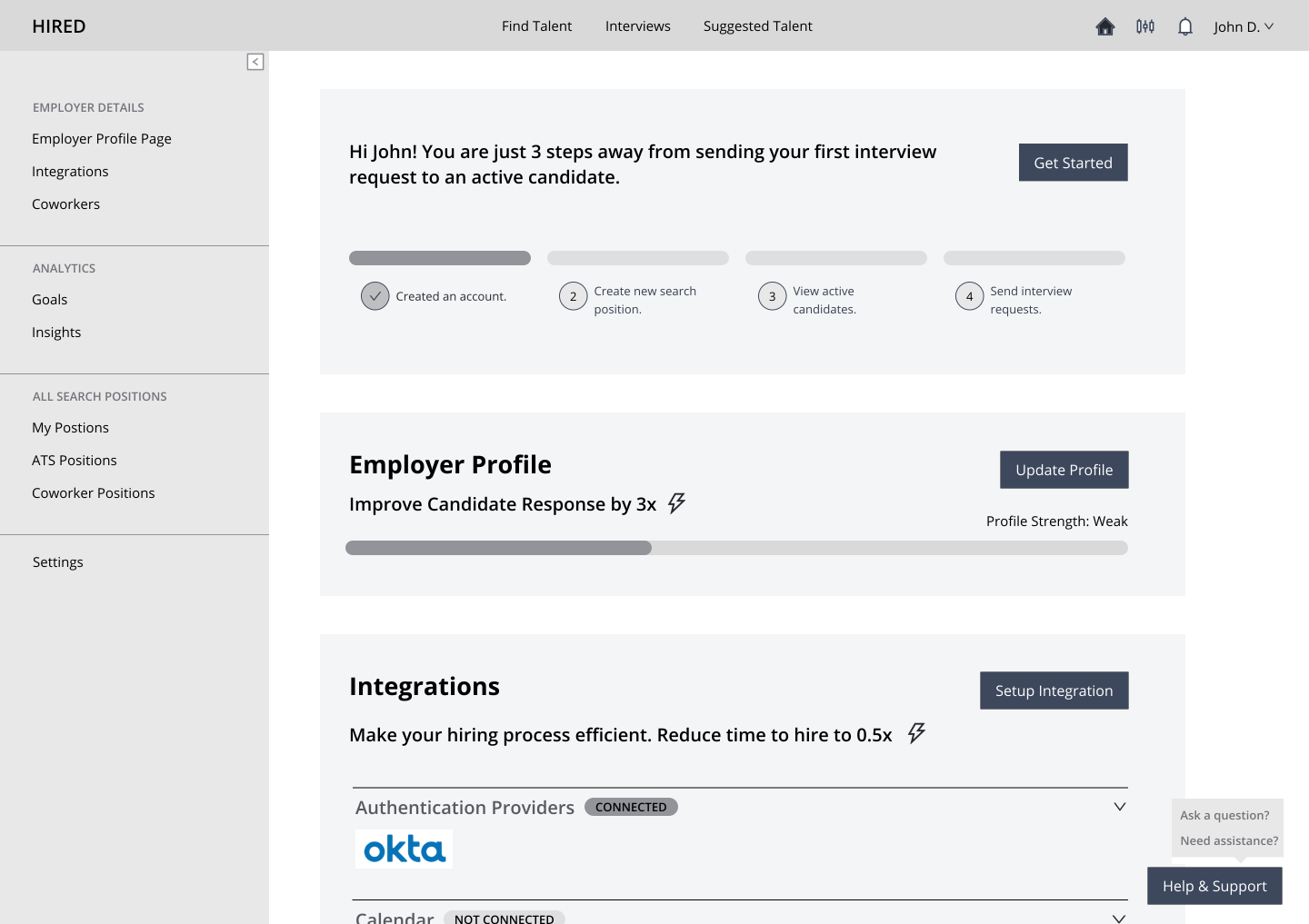The height and width of the screenshot is (924, 1309).
Task: Switch to the Interviews section
Action: coord(637,26)
